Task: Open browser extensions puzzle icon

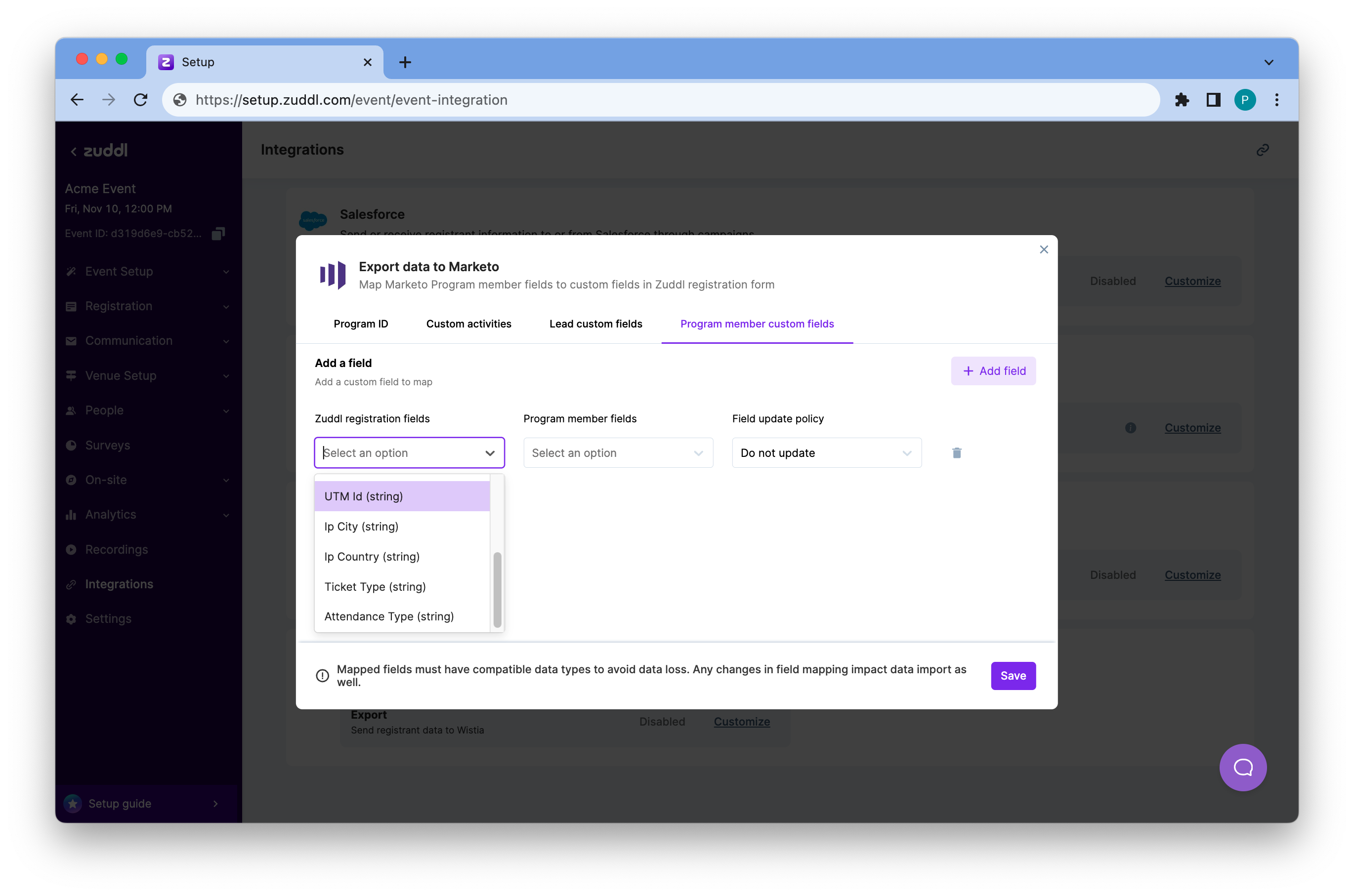Action: tap(1182, 100)
